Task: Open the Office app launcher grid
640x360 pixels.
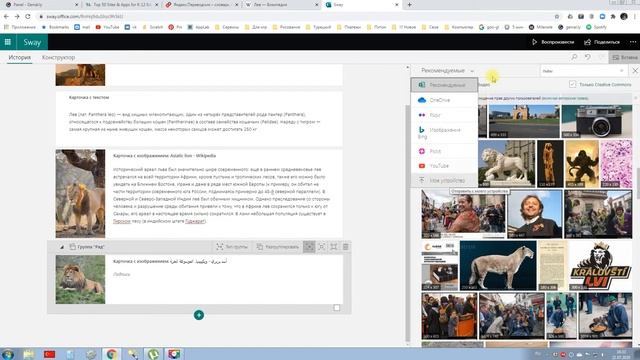Action: (x=8, y=42)
